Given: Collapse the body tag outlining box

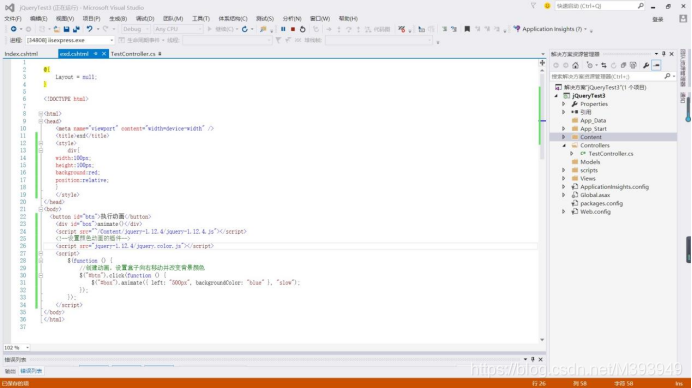Looking at the screenshot, I should tap(41, 209).
